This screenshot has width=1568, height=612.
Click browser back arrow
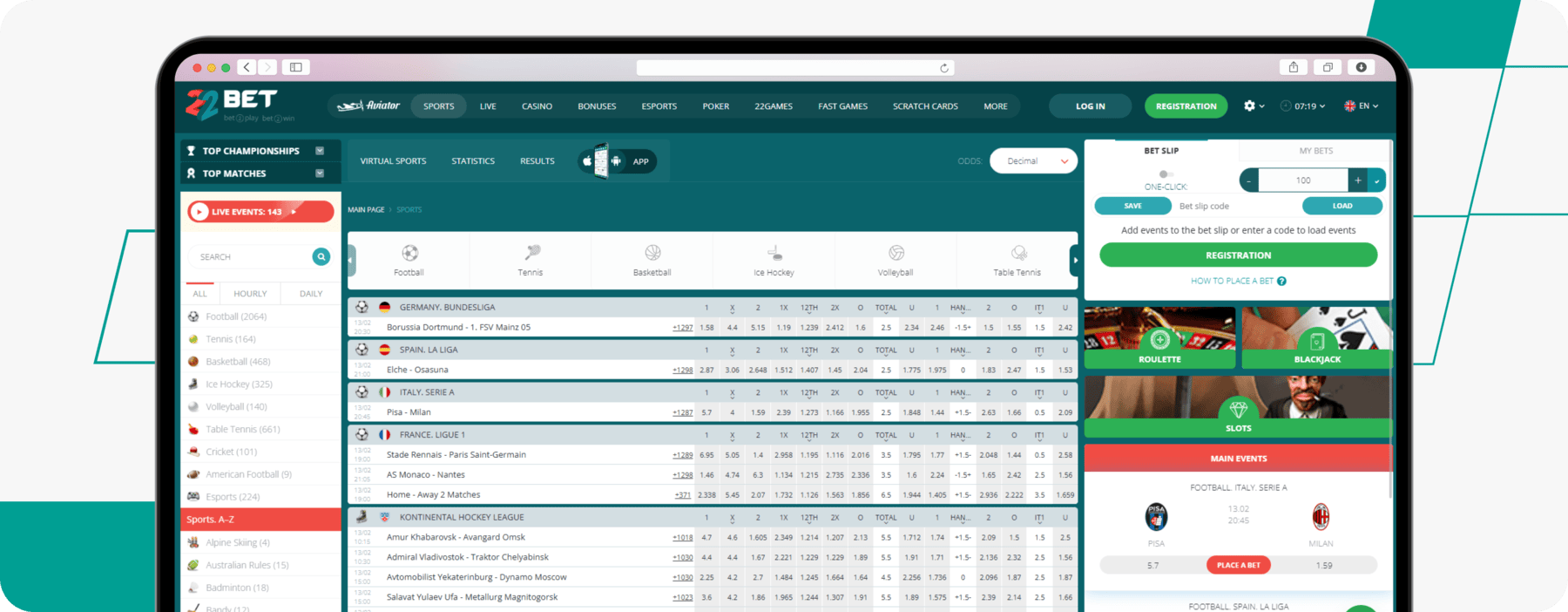click(247, 67)
